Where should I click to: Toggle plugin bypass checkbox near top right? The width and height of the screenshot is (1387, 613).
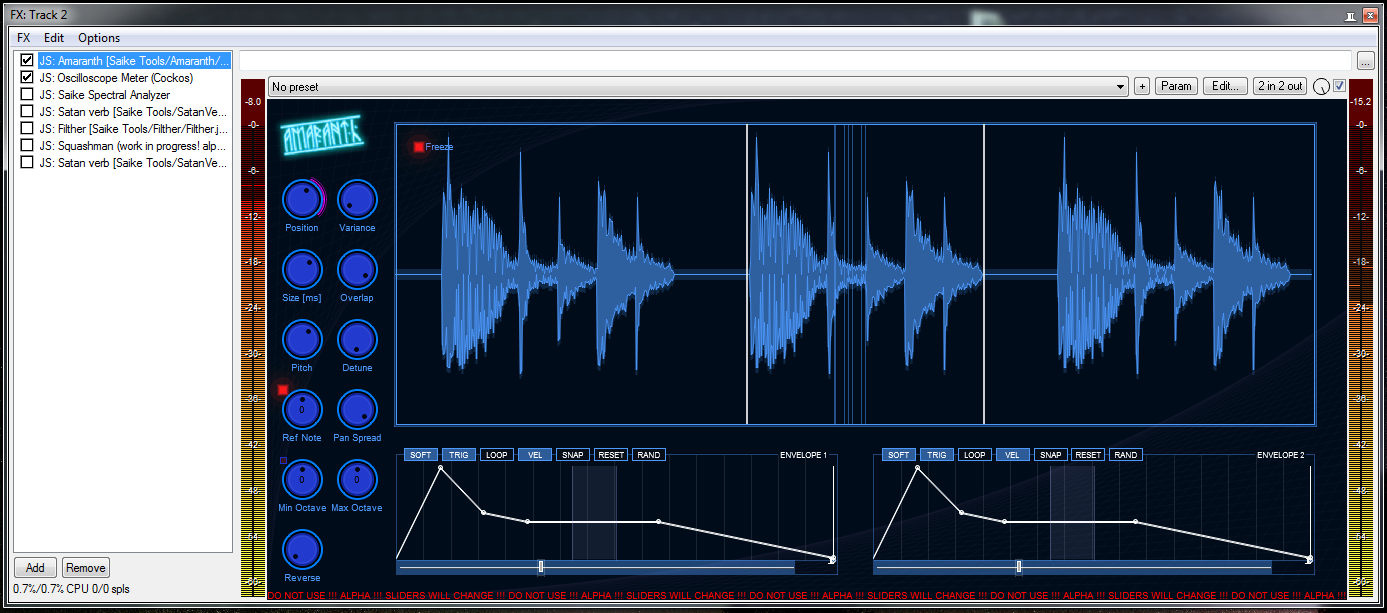(x=1340, y=86)
